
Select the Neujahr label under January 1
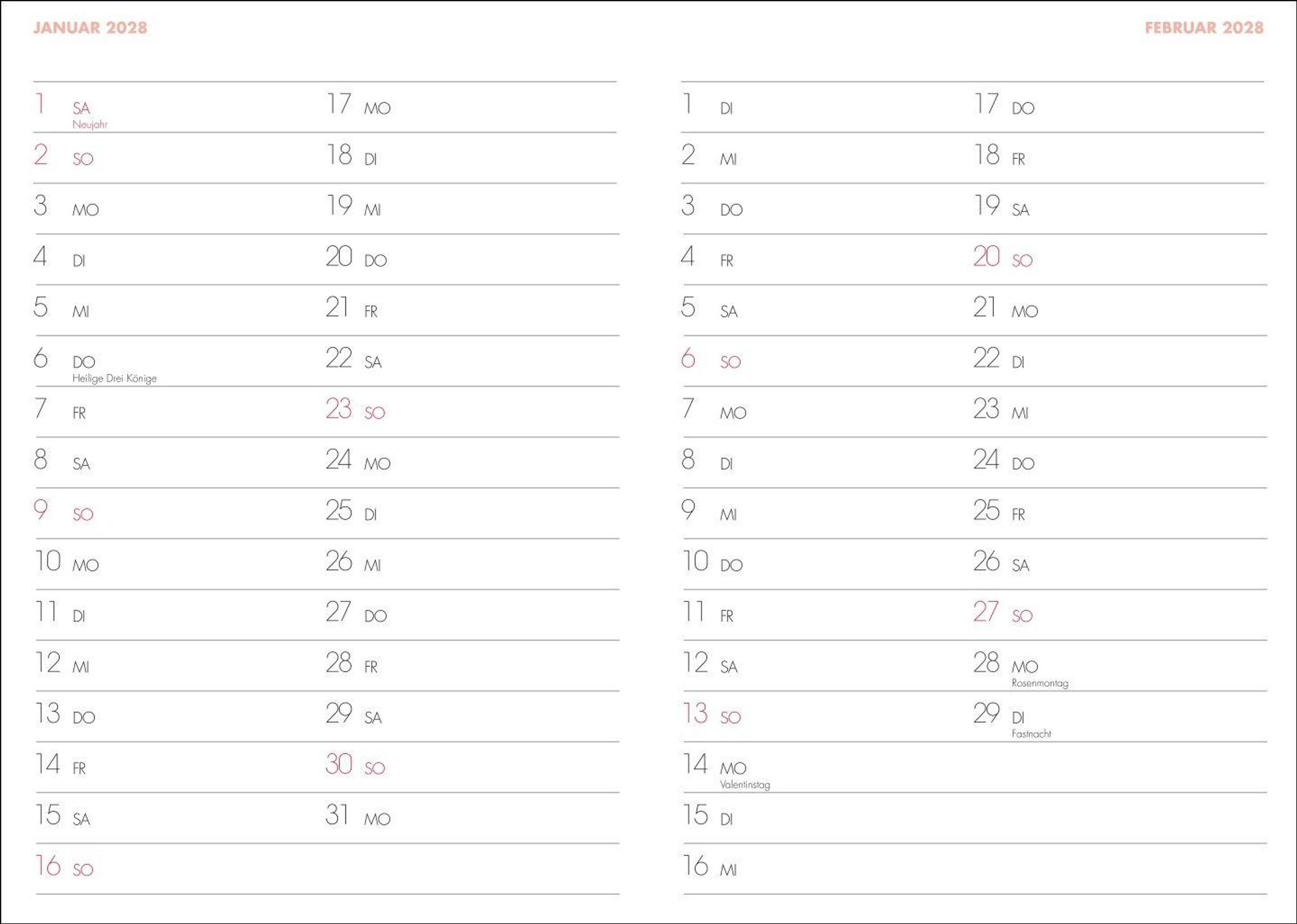(x=89, y=124)
